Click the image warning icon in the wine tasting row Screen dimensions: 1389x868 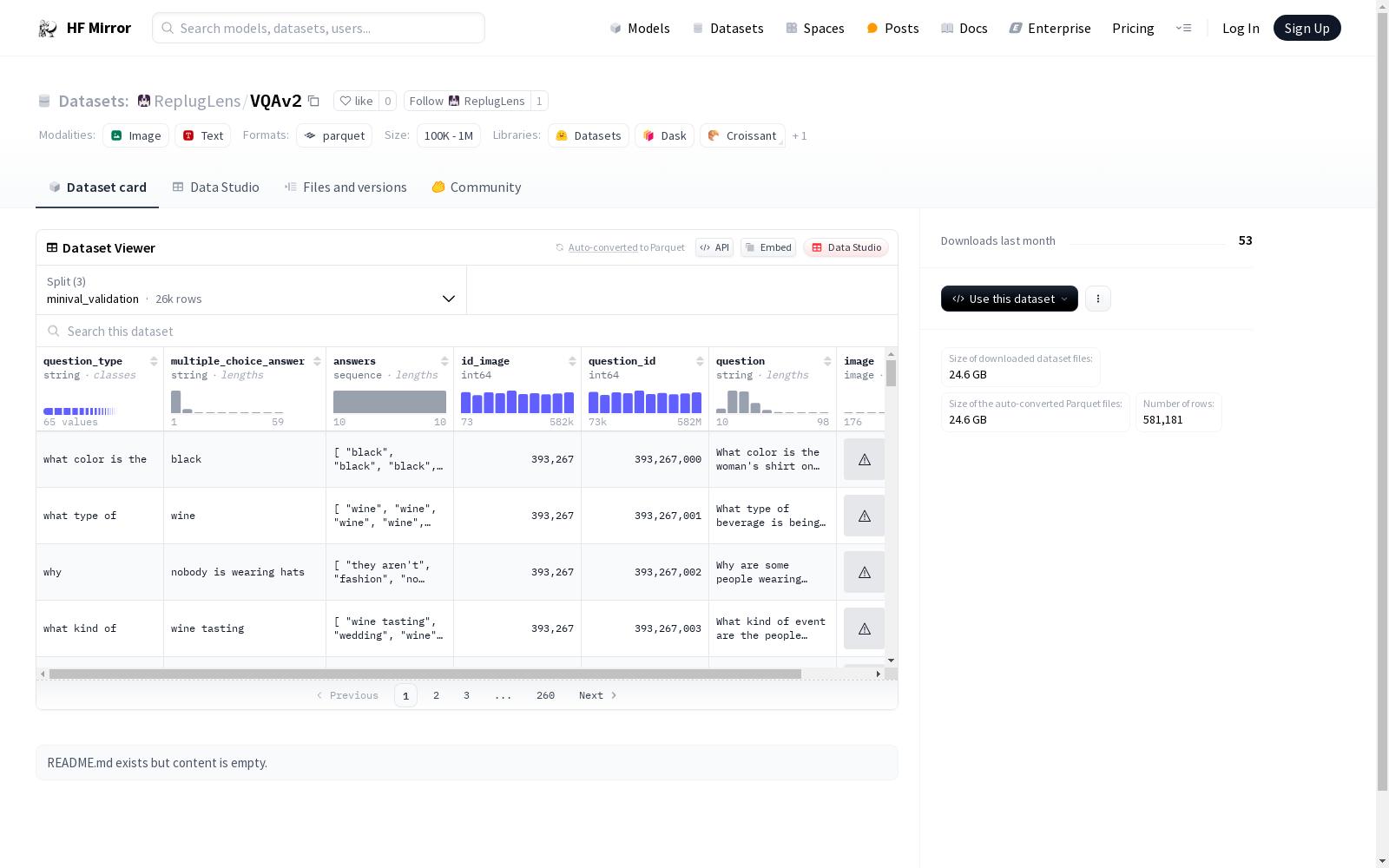(x=865, y=628)
